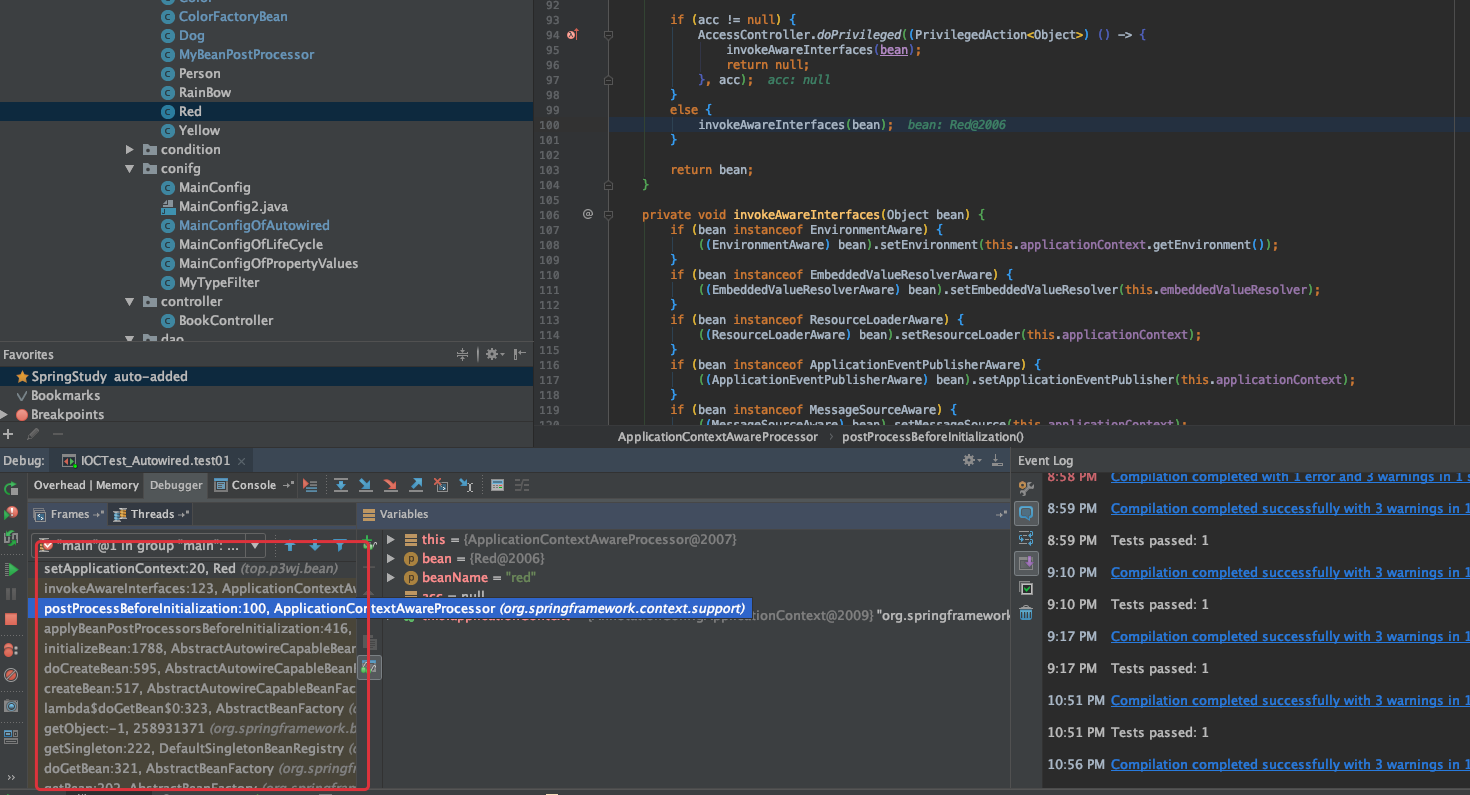Select the Frames tab
This screenshot has width=1470, height=795.
click(69, 514)
